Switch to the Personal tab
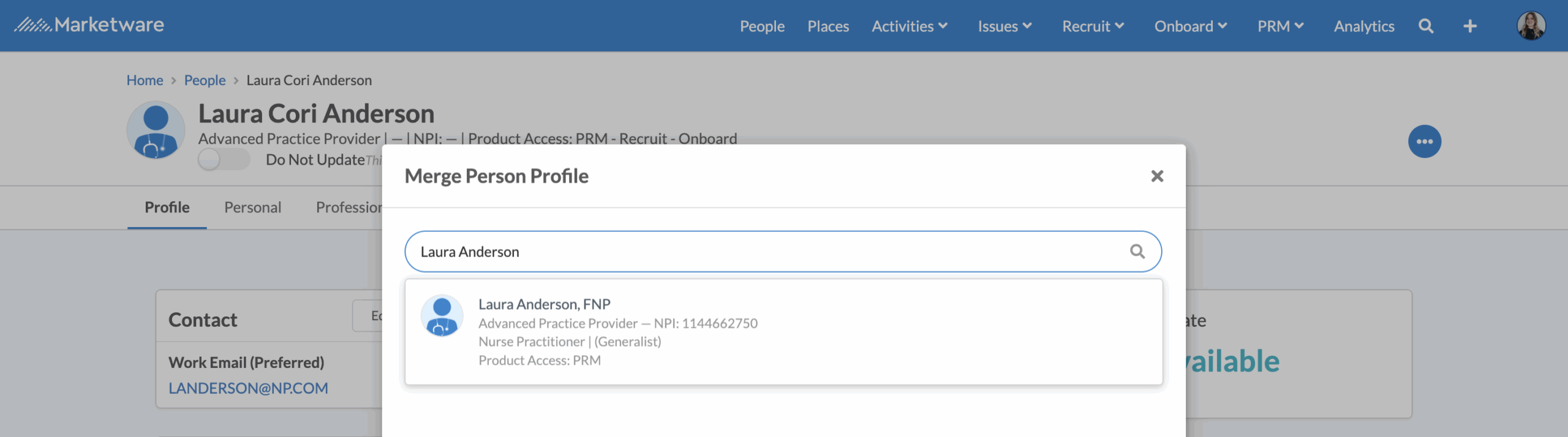The width and height of the screenshot is (1568, 437). 252,207
